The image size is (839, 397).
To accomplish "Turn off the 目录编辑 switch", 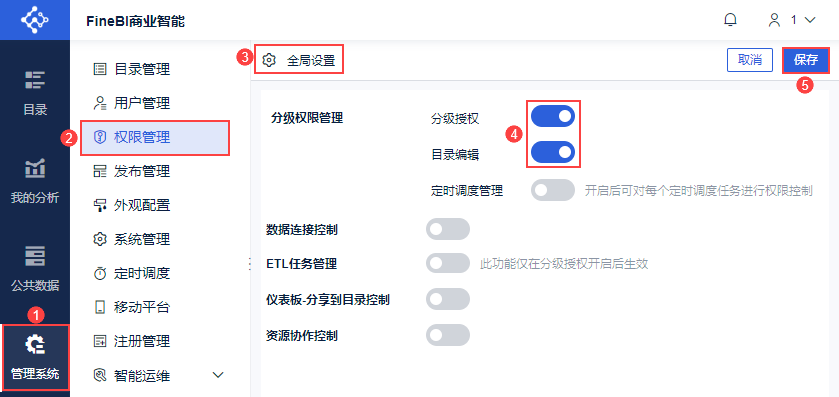I will (x=553, y=152).
